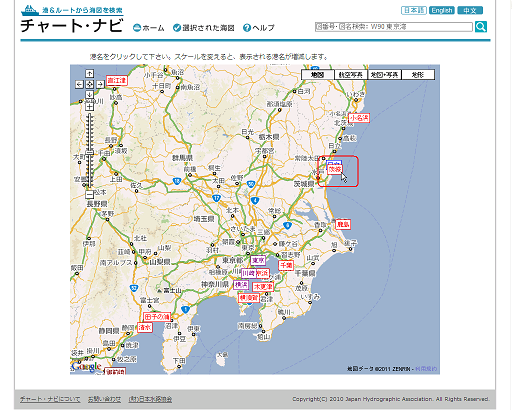Go to ホーム in the header navigation

149,28
